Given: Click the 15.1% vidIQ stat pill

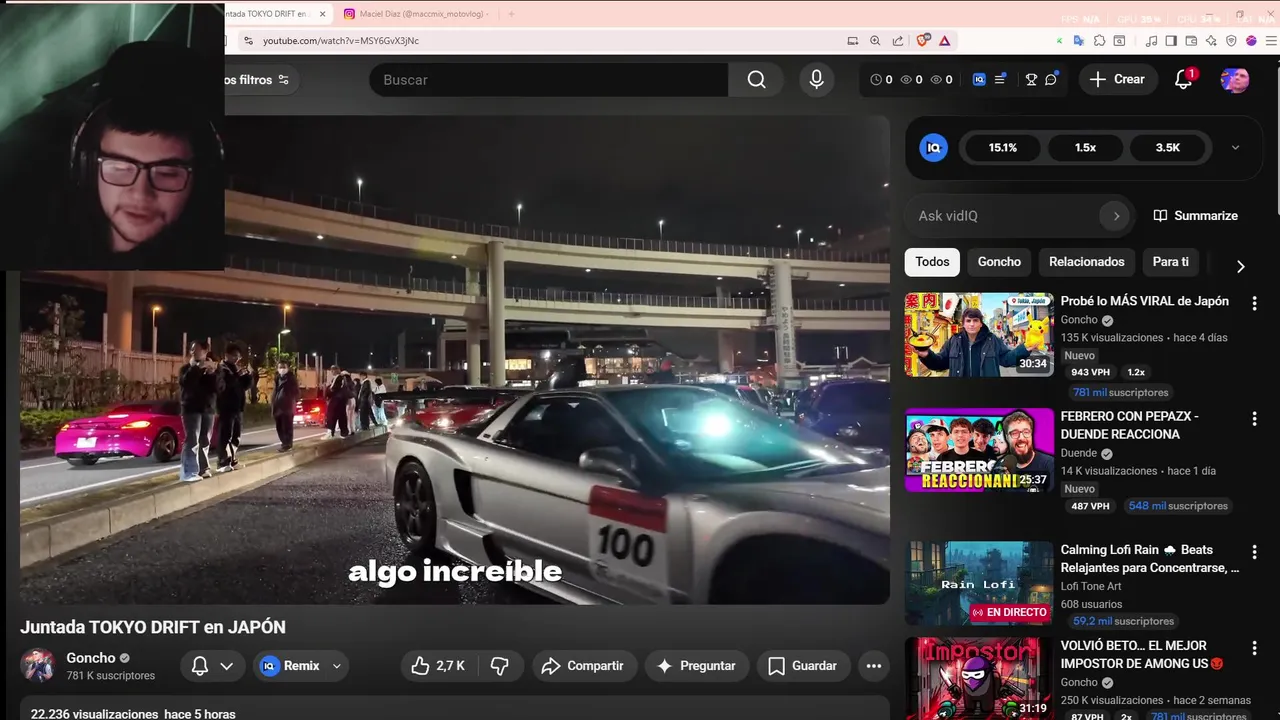Looking at the screenshot, I should point(1003,147).
